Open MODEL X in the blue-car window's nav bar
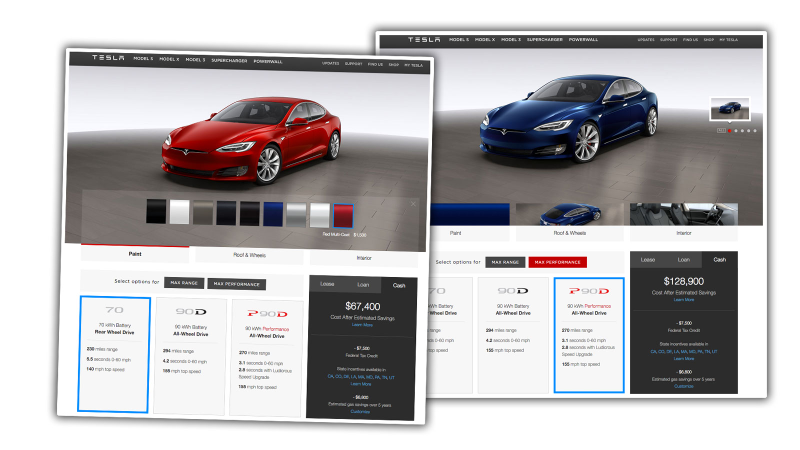The height and width of the screenshot is (450, 800). pyautogui.click(x=485, y=39)
